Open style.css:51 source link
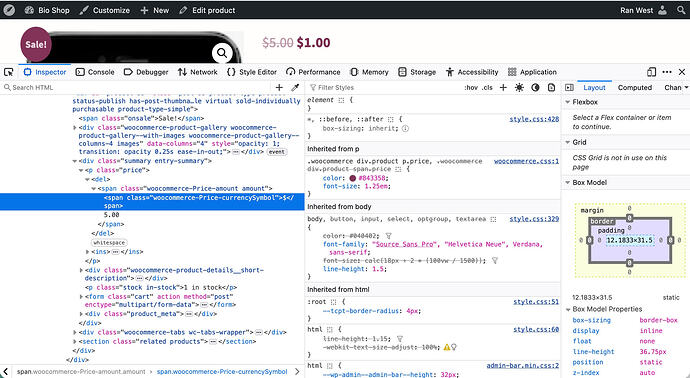 [536, 302]
